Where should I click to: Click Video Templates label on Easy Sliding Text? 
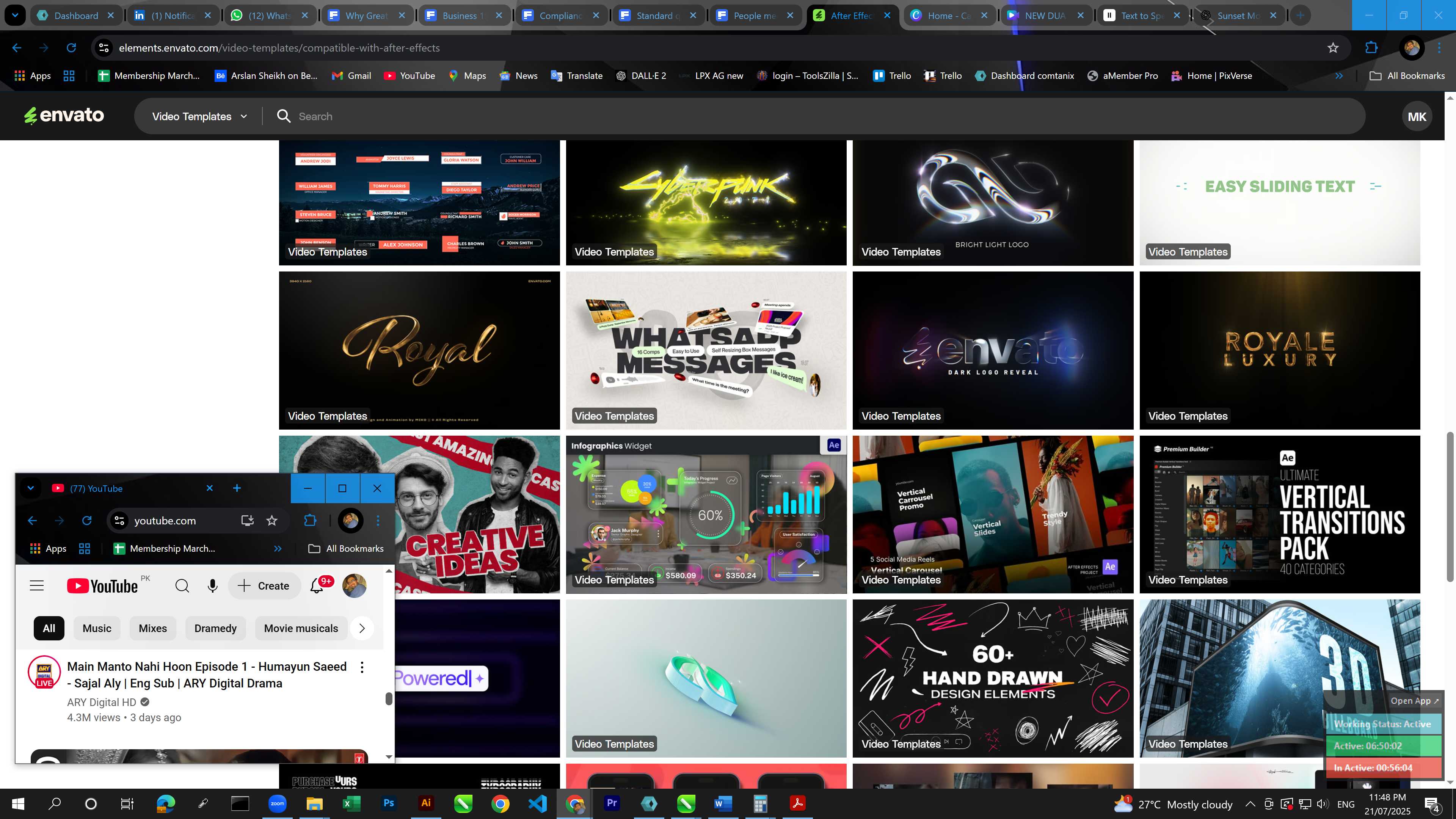coord(1188,251)
